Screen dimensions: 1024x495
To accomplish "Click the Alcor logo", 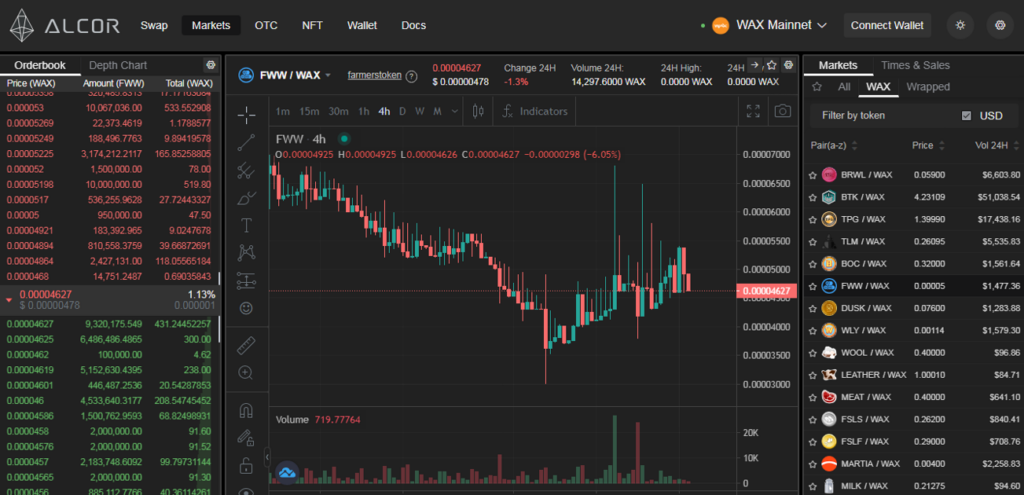I will 65,25.
